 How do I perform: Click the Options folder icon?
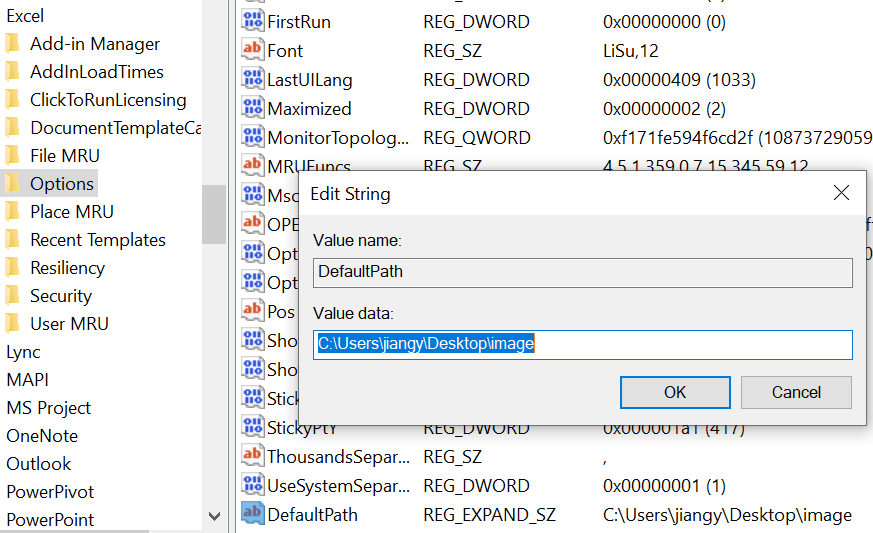(x=12, y=183)
